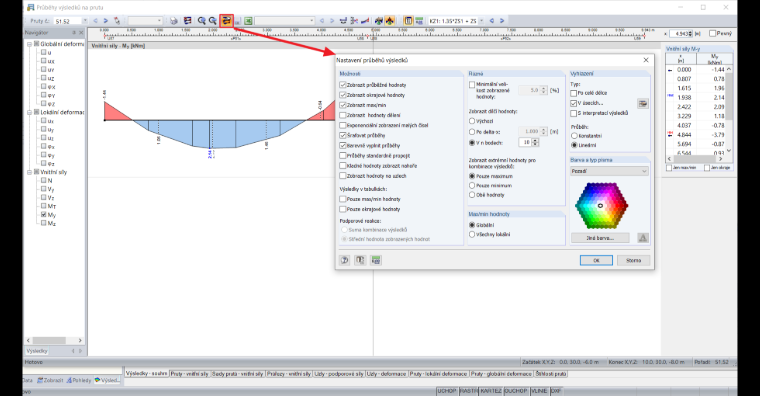Screen dimensions: 760x396
Task: Close the Navigátor panel with its X
Action: pos(81,32)
